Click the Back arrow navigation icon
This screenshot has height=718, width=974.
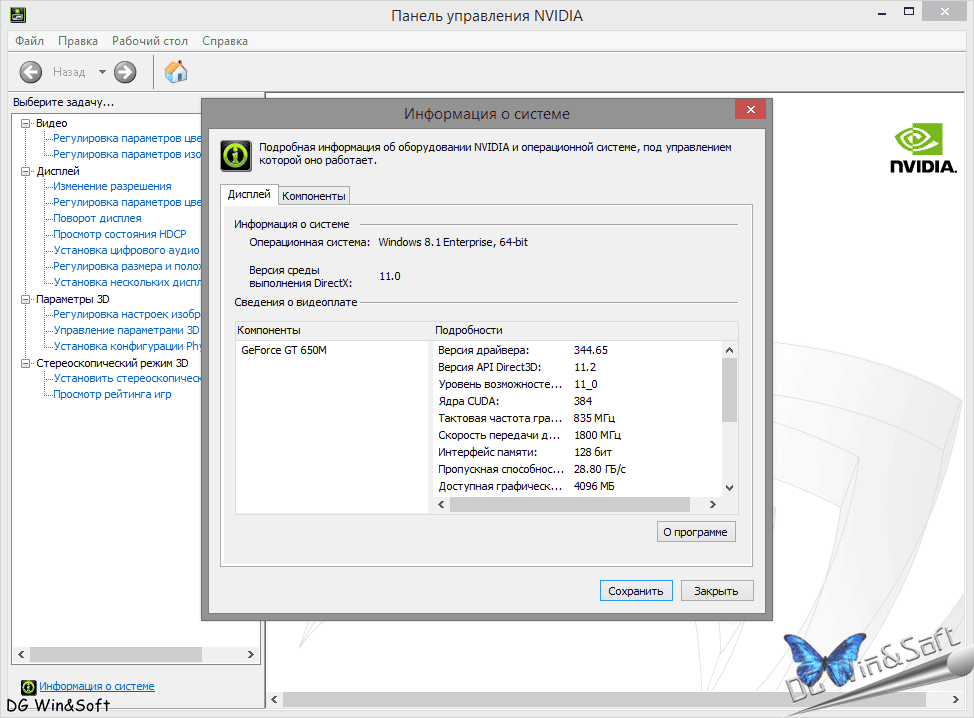(30, 72)
